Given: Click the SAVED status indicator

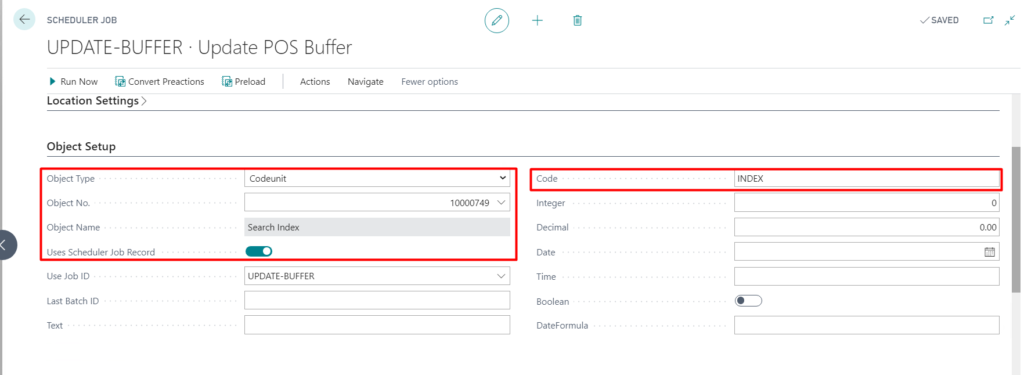Looking at the screenshot, I should tap(939, 20).
